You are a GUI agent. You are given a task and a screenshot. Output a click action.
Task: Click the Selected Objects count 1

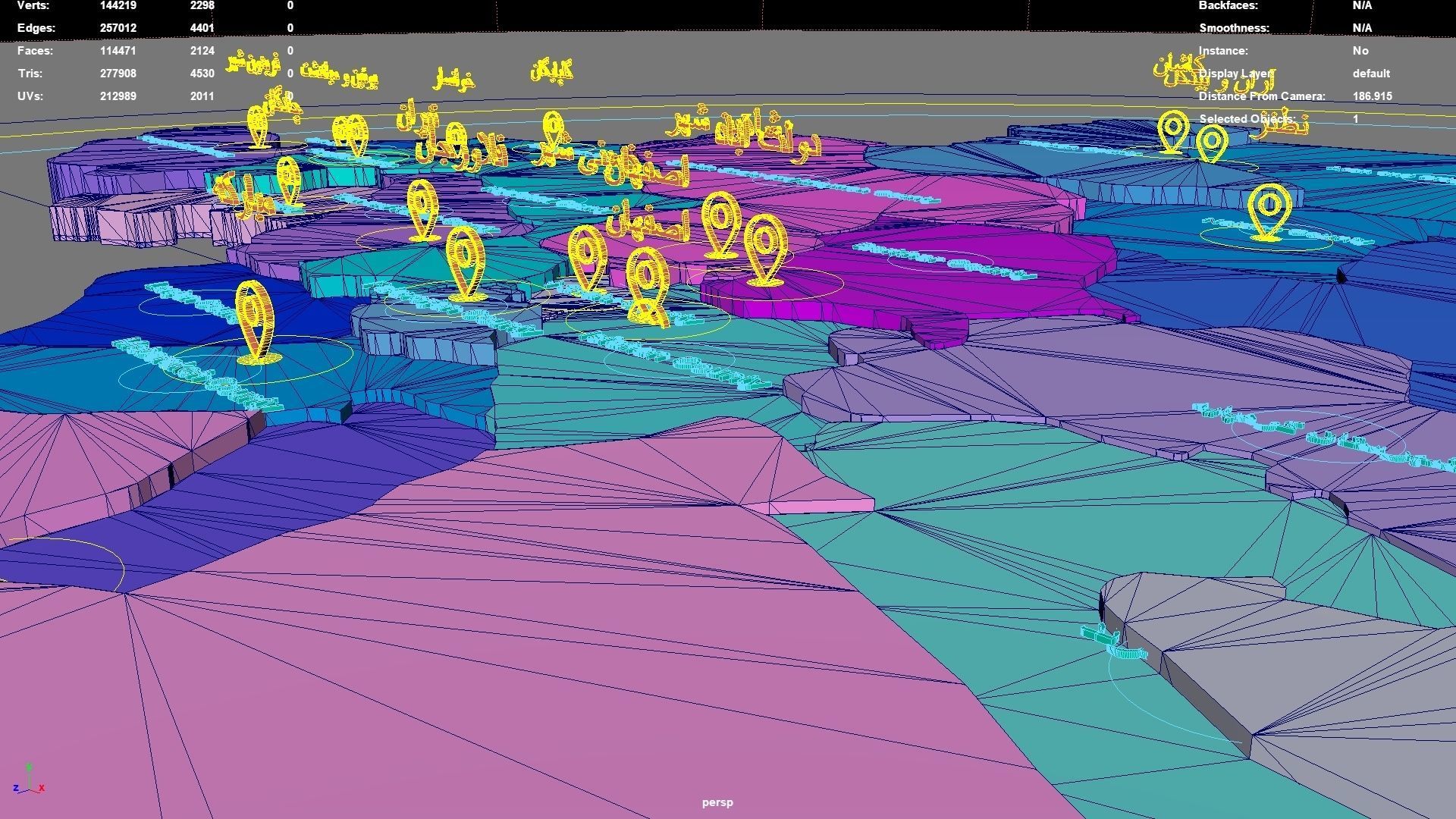pyautogui.click(x=1355, y=119)
